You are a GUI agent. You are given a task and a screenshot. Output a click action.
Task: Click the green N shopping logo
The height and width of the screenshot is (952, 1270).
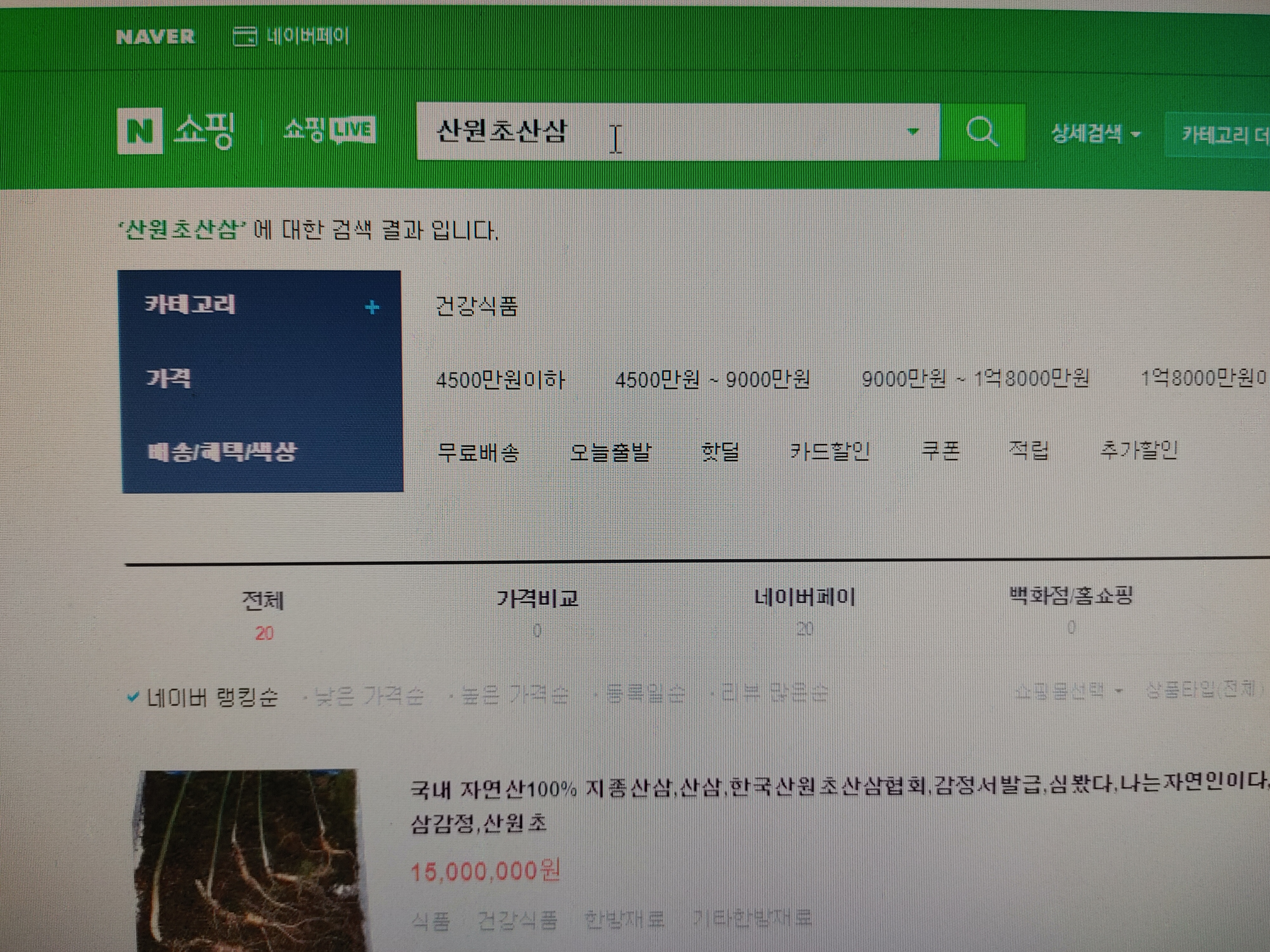(139, 131)
